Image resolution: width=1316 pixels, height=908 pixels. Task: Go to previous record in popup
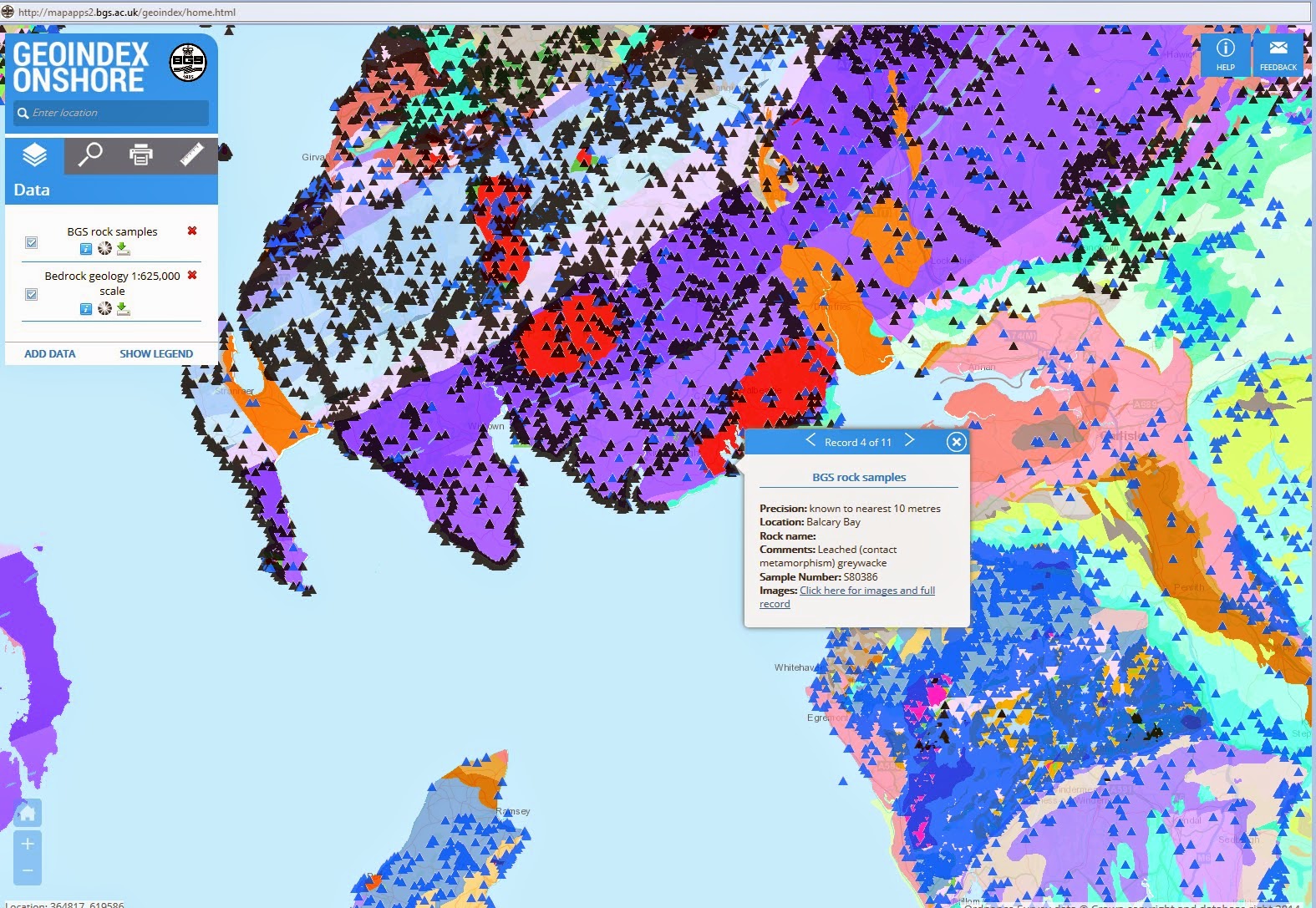[x=810, y=440]
